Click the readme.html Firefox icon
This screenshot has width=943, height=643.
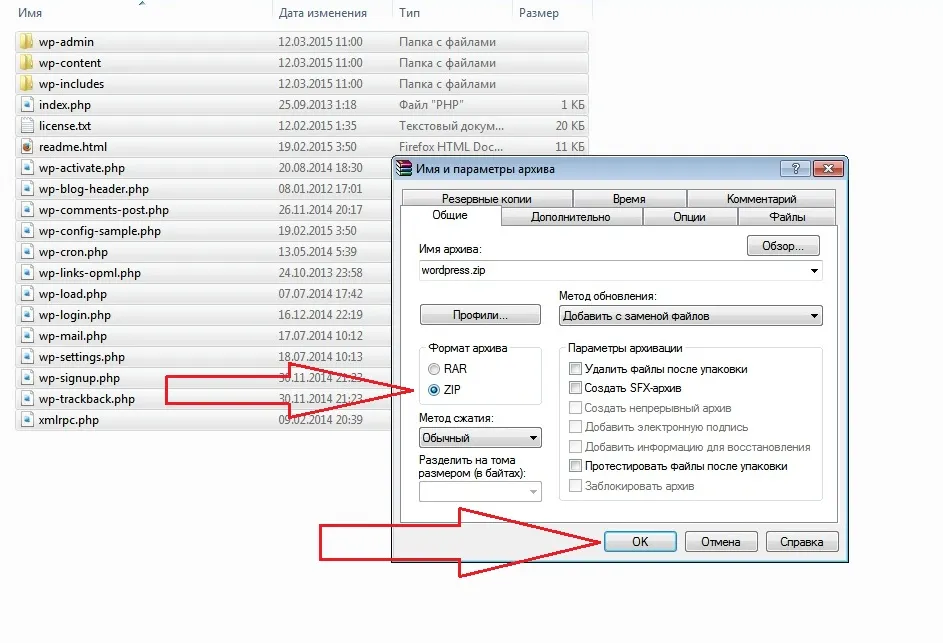(x=26, y=147)
